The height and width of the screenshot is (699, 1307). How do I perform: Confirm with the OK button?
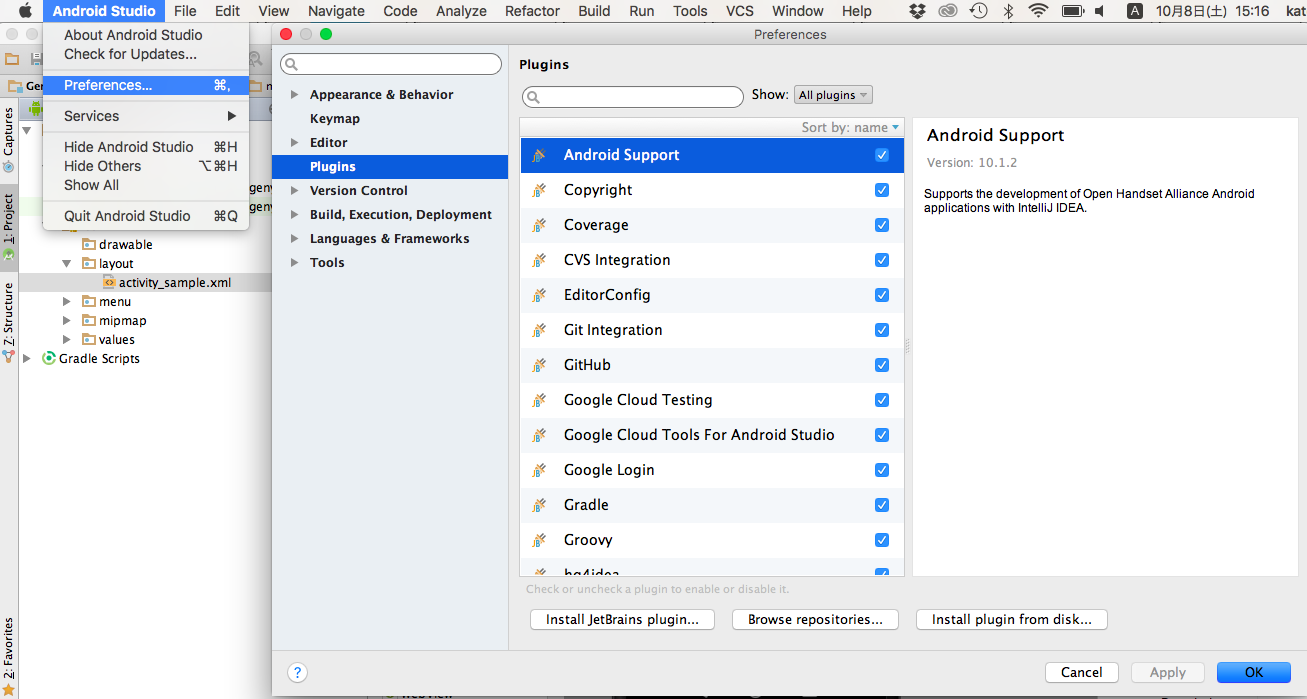coord(1254,673)
